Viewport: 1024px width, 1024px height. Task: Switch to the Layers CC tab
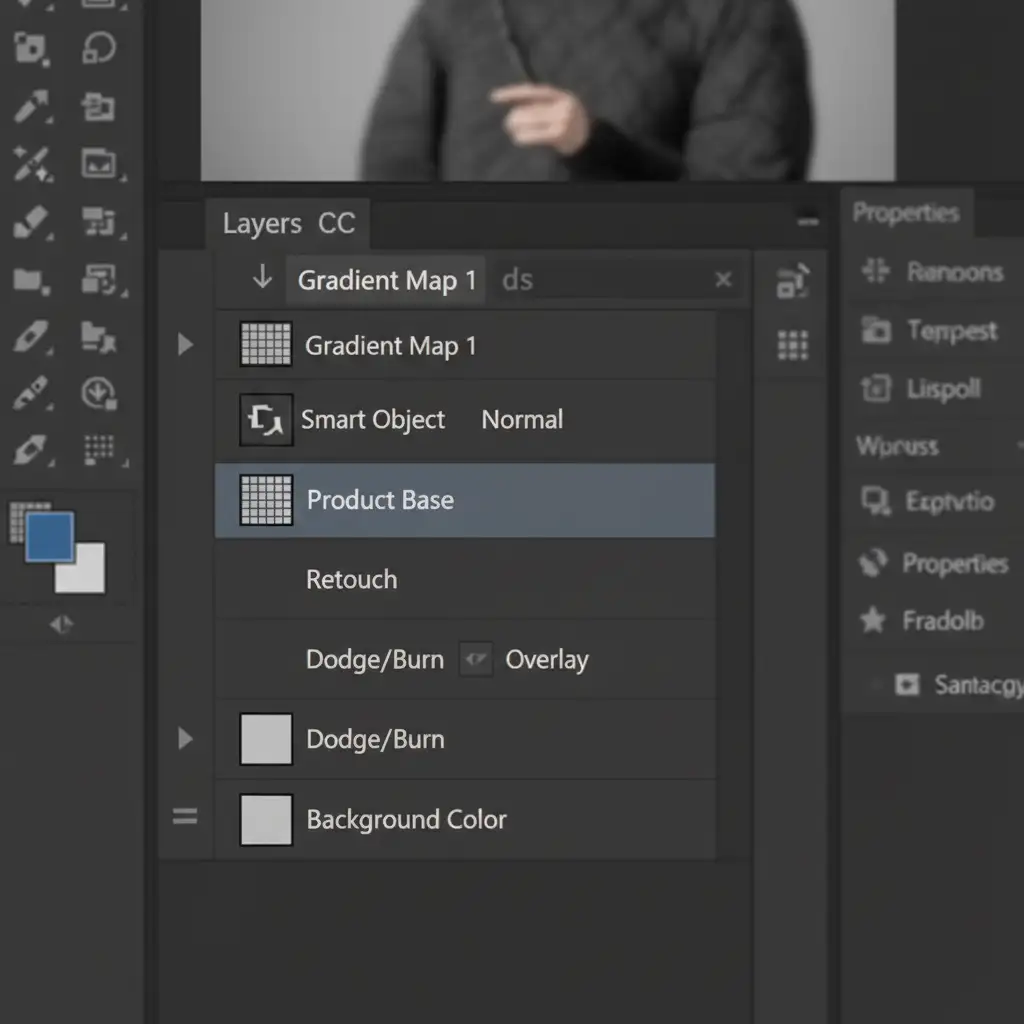(x=288, y=224)
